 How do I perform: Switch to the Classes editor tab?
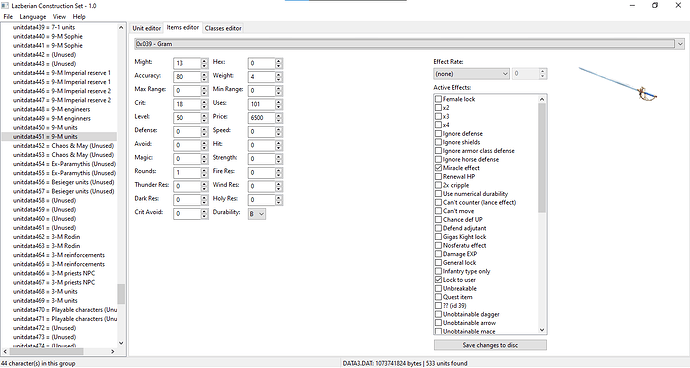[x=223, y=28]
